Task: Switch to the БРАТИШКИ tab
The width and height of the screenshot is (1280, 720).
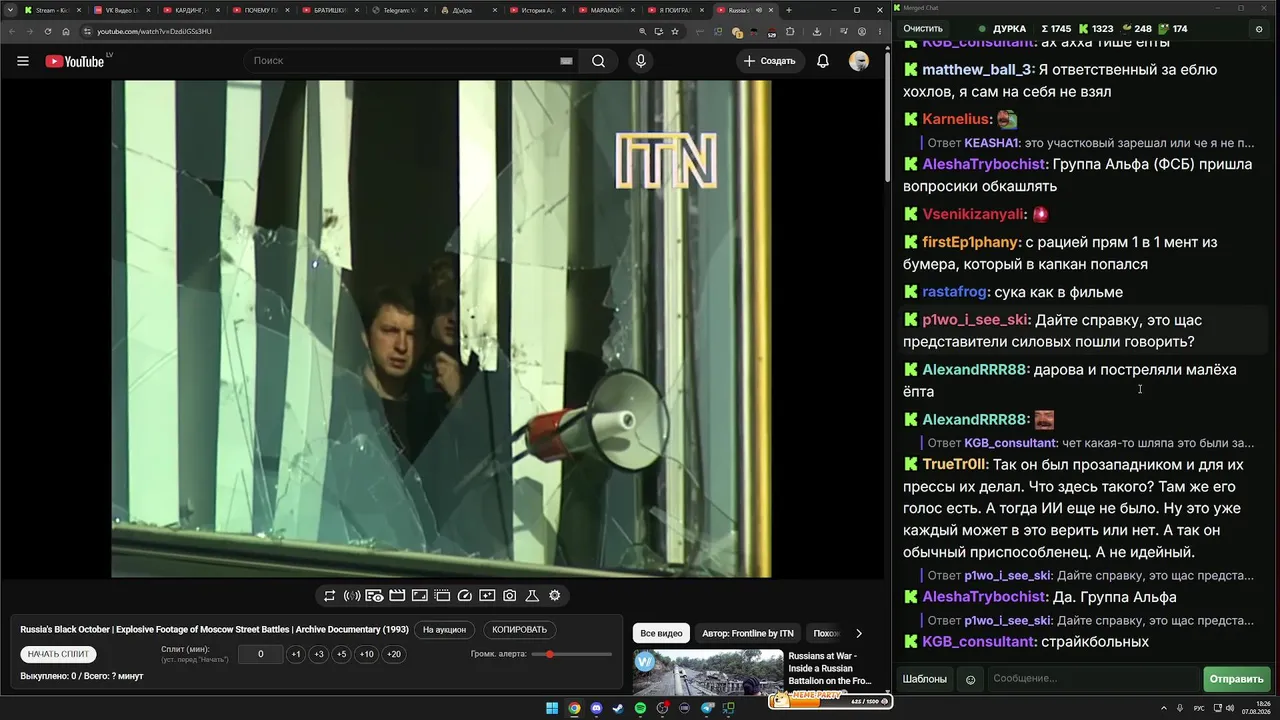Action: pyautogui.click(x=329, y=10)
